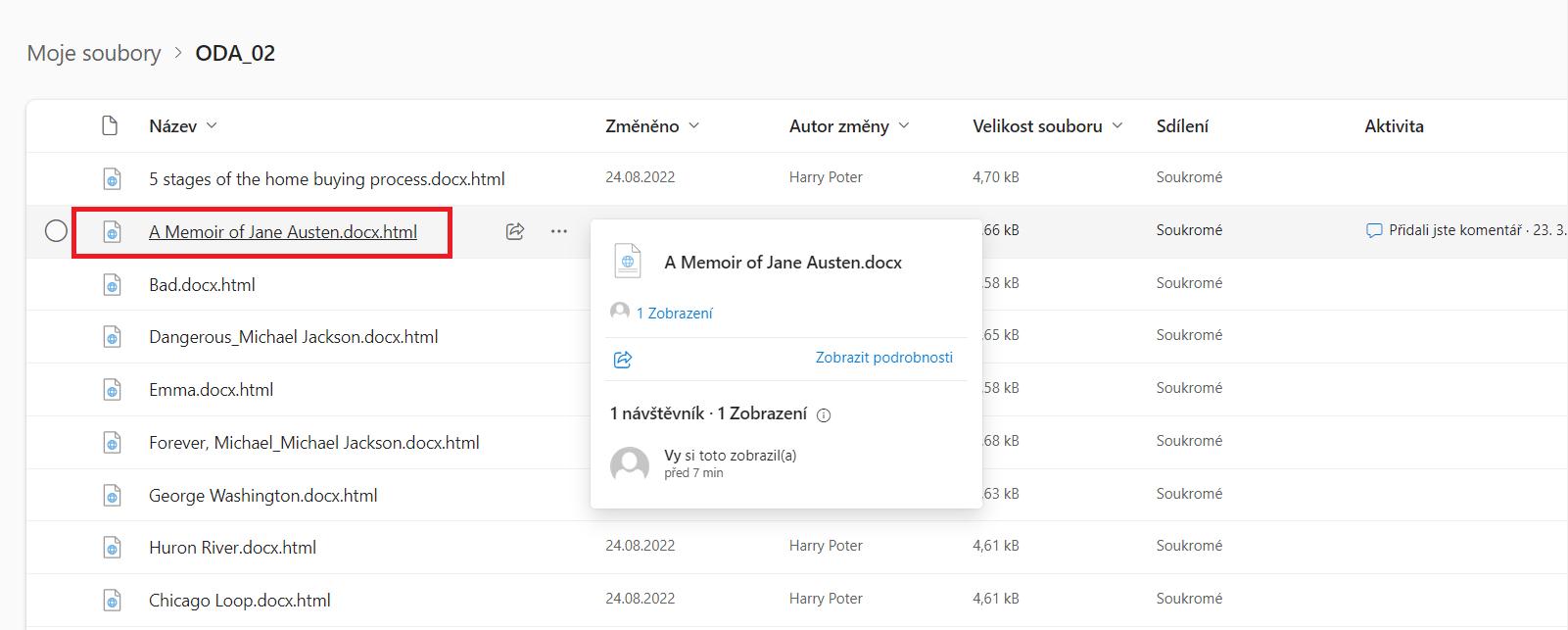The width and height of the screenshot is (1568, 630).
Task: Click info icon next to 1 Zobrazení
Action: (x=824, y=415)
